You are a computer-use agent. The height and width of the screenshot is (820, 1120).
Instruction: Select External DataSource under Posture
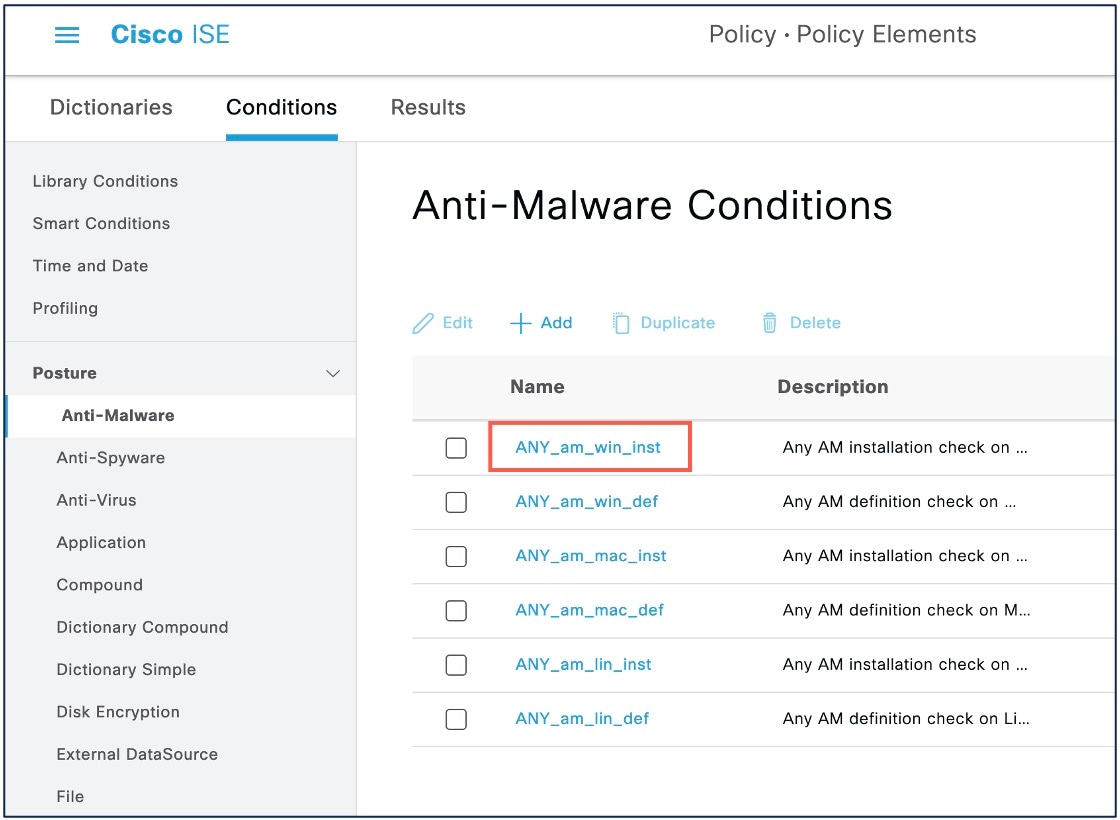137,754
